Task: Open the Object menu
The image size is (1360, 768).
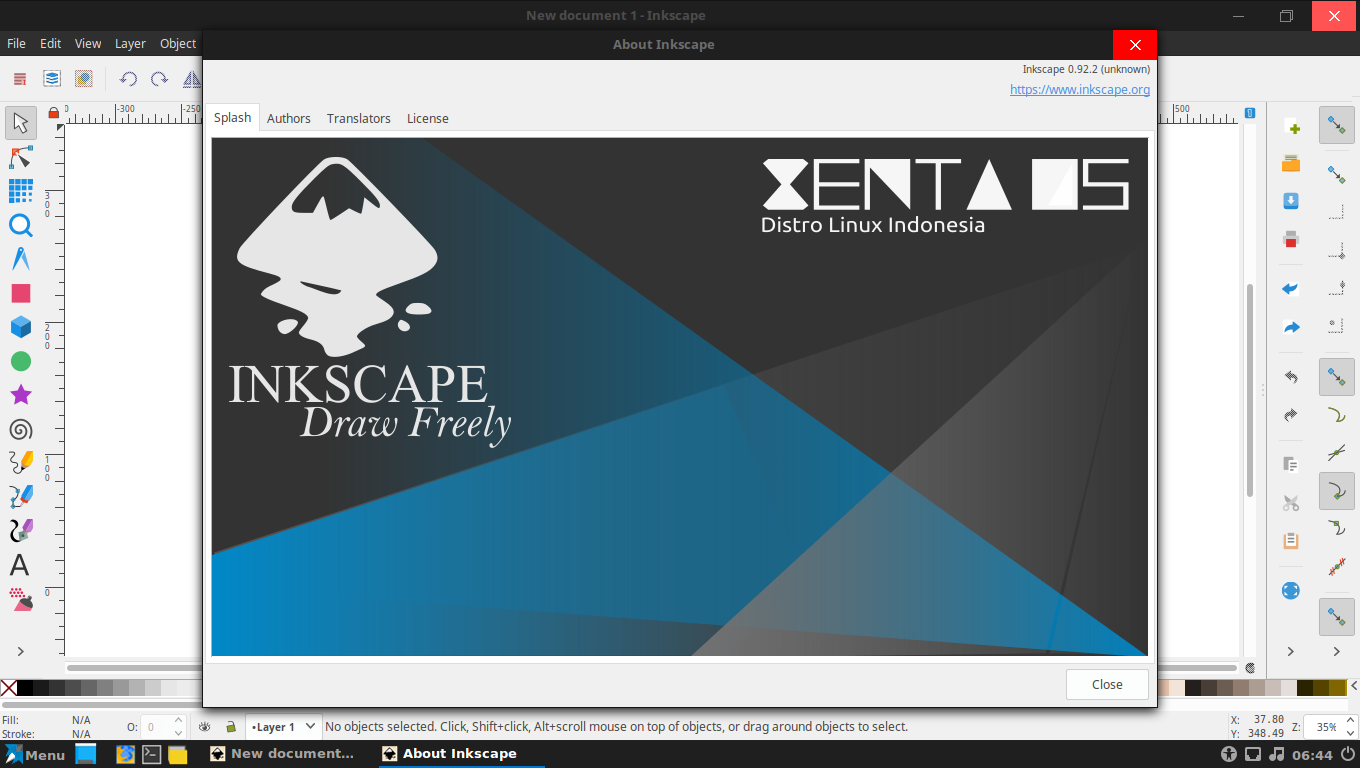Action: tap(178, 43)
